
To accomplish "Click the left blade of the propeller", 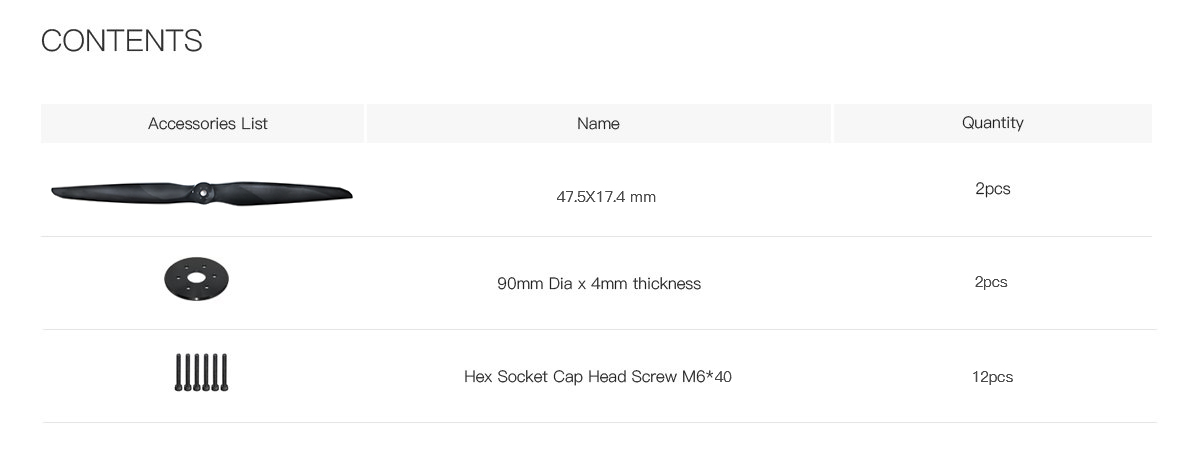I will coord(122,191).
